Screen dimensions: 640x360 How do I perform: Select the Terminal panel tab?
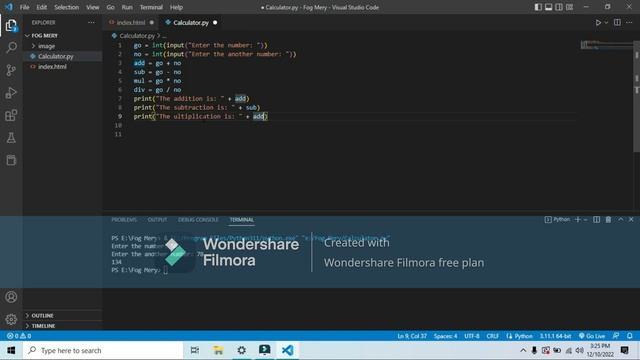(x=242, y=220)
